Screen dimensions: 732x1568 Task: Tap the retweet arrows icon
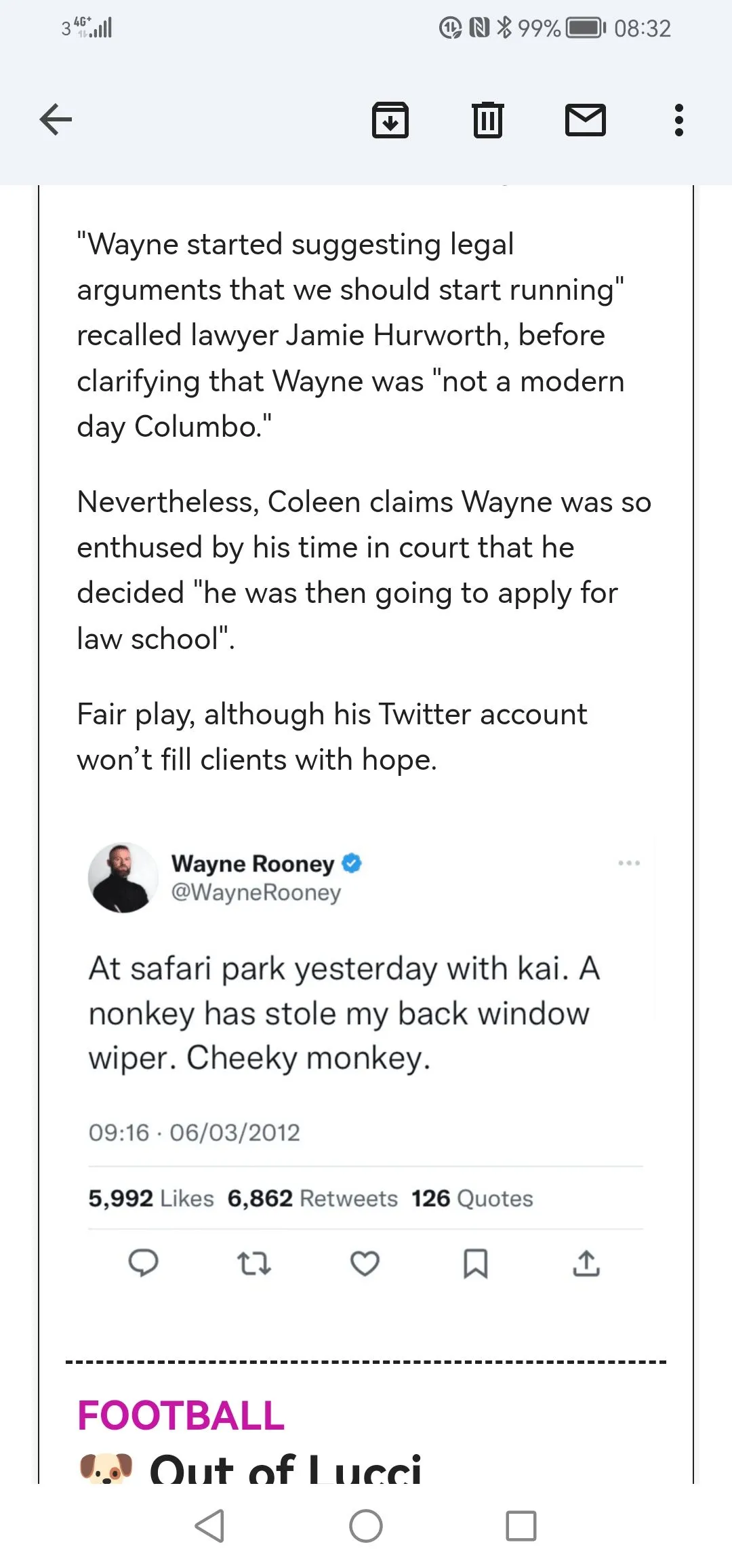254,1263
